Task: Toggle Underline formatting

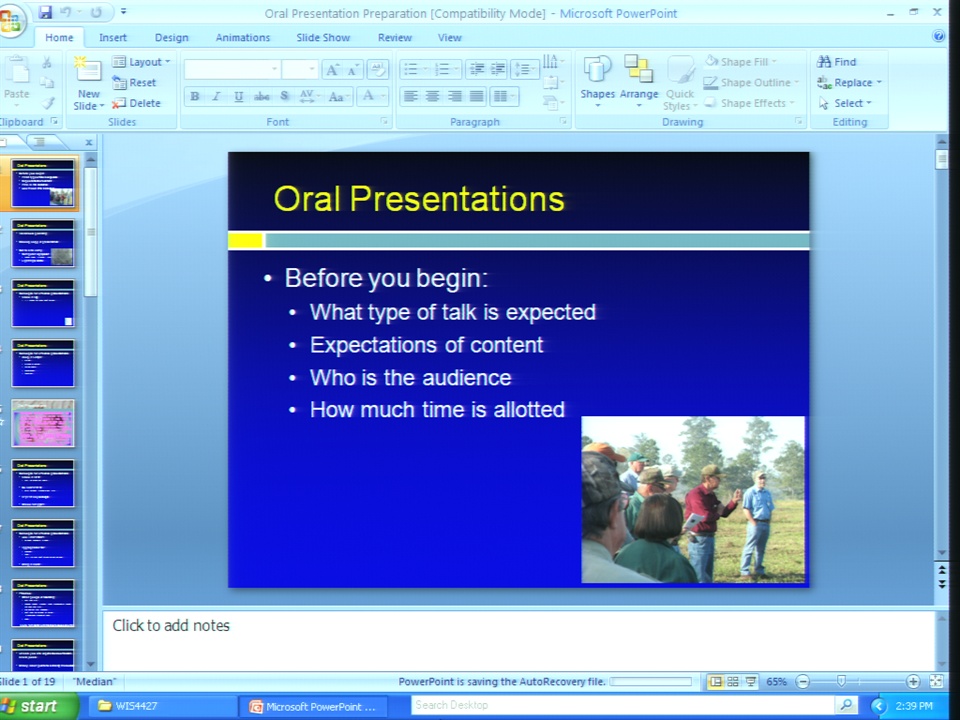Action: pos(239,96)
